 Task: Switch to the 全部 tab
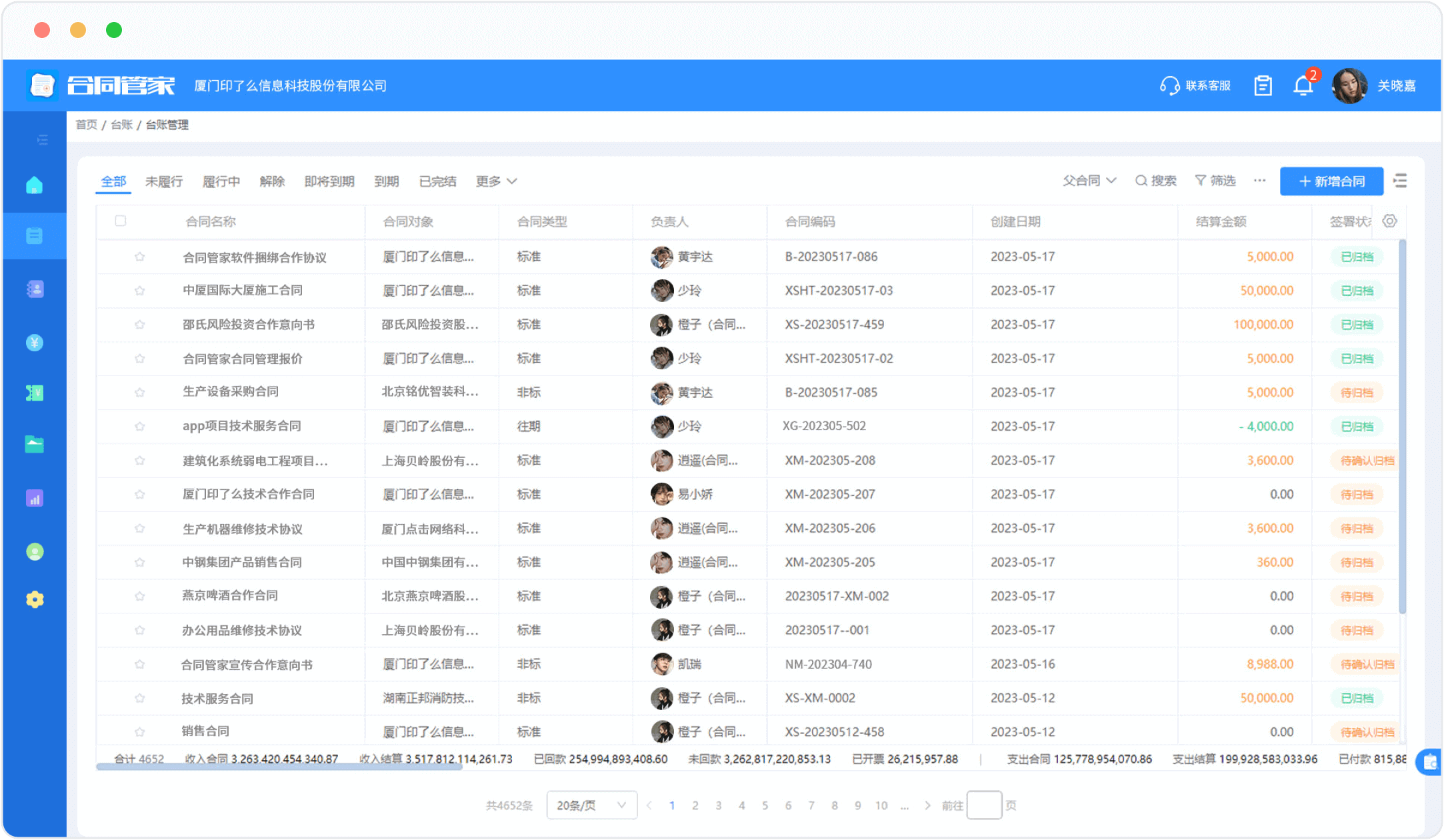point(113,181)
